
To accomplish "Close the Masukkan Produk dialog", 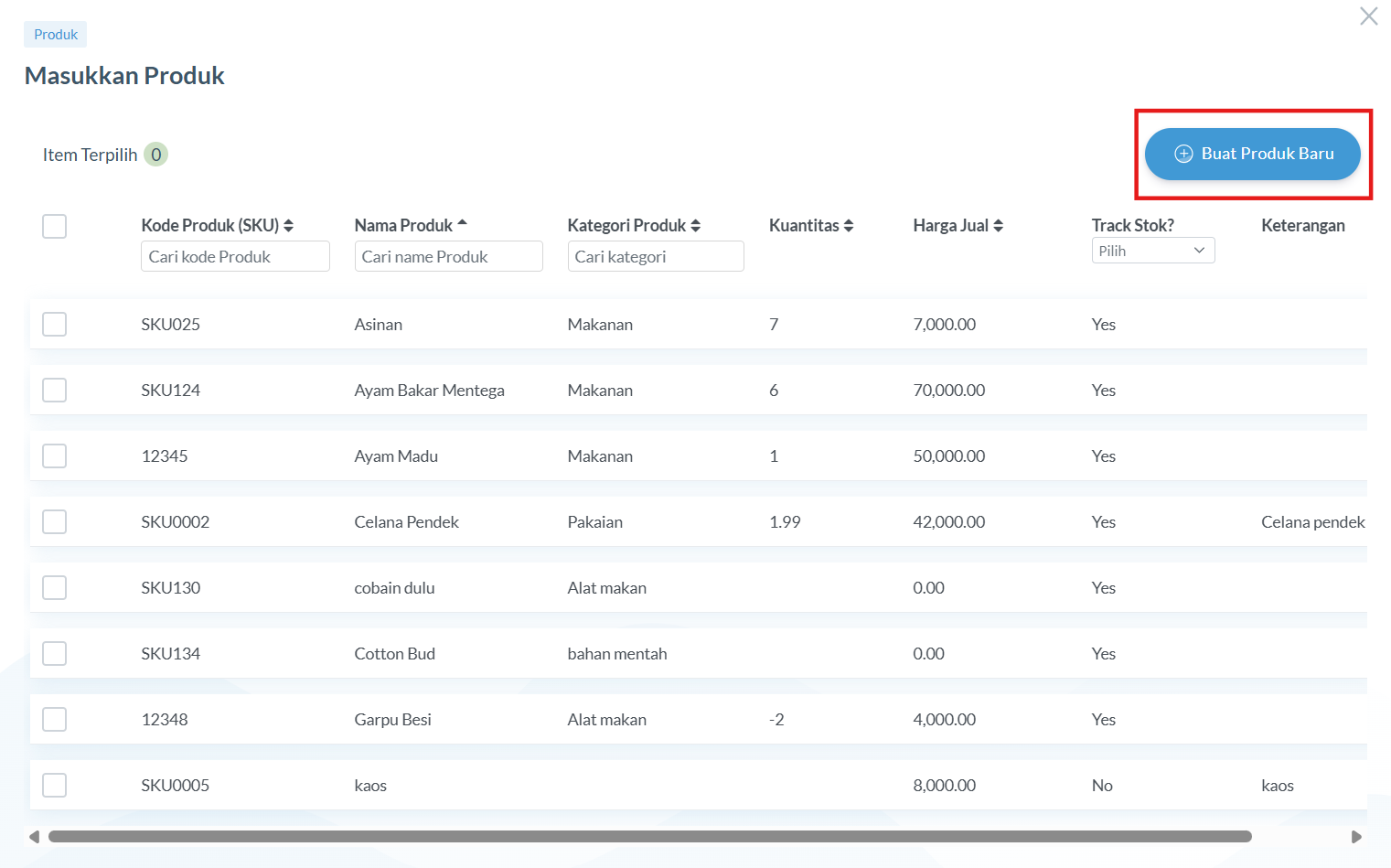I will [x=1368, y=16].
